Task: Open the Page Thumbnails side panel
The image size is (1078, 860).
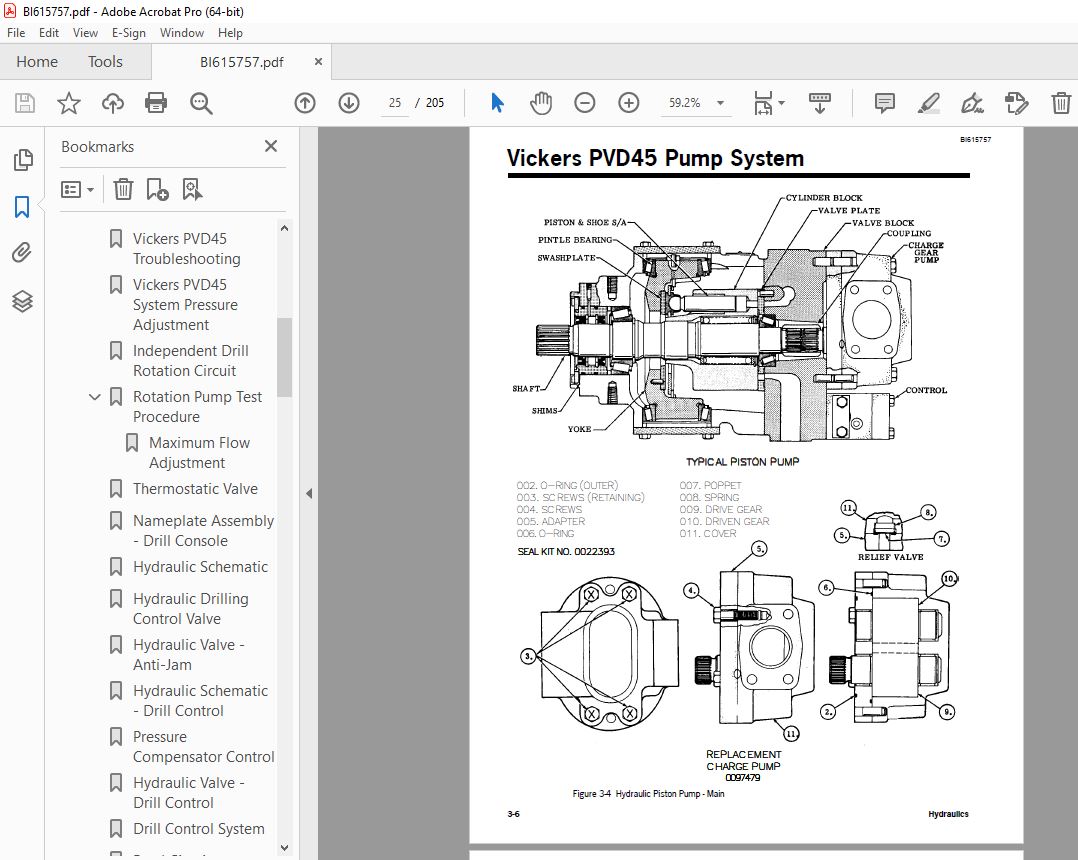Action: 23,159
